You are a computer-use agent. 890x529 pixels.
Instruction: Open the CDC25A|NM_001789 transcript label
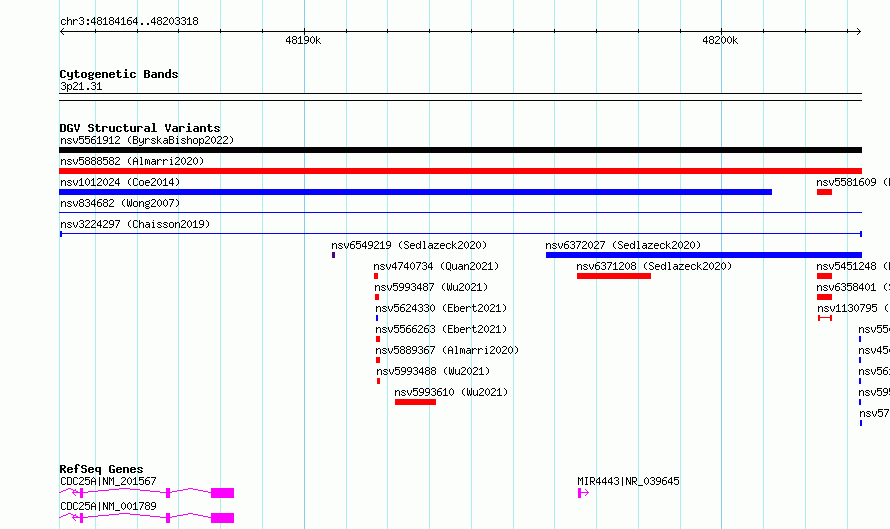click(108, 506)
